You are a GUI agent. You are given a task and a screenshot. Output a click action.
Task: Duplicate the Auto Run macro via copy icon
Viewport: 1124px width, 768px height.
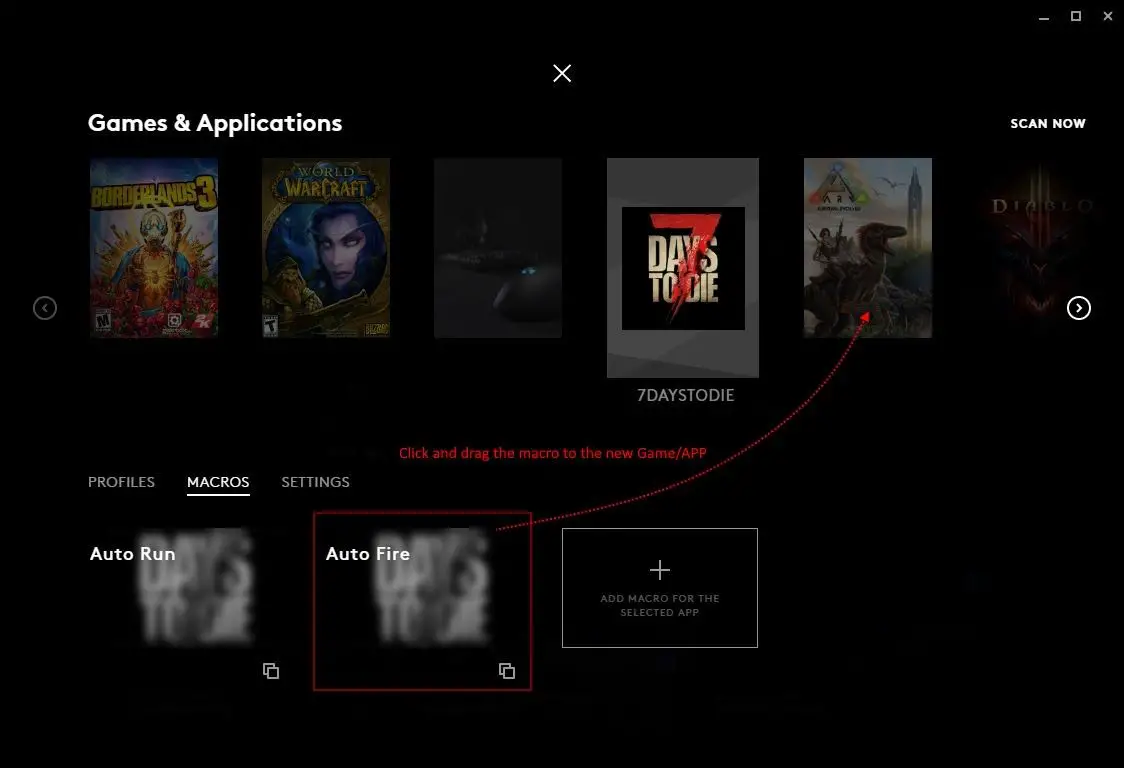[x=270, y=670]
